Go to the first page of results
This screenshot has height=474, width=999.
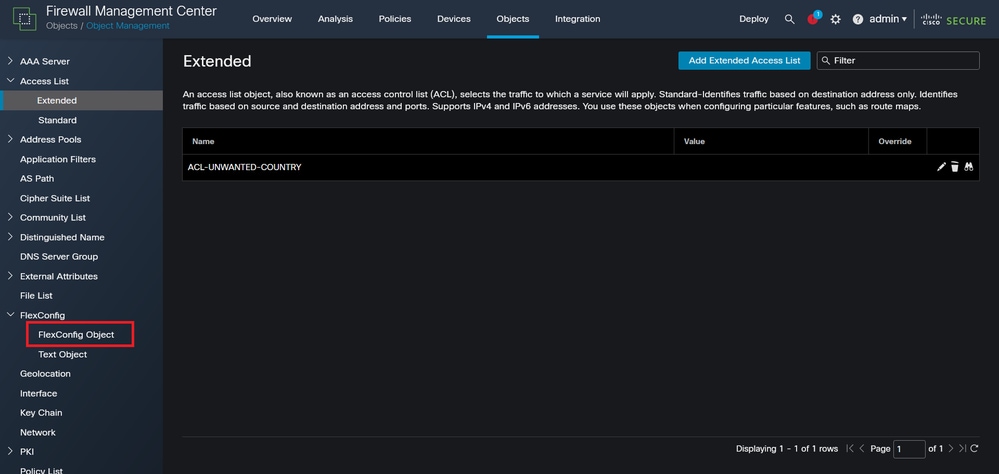click(850, 449)
